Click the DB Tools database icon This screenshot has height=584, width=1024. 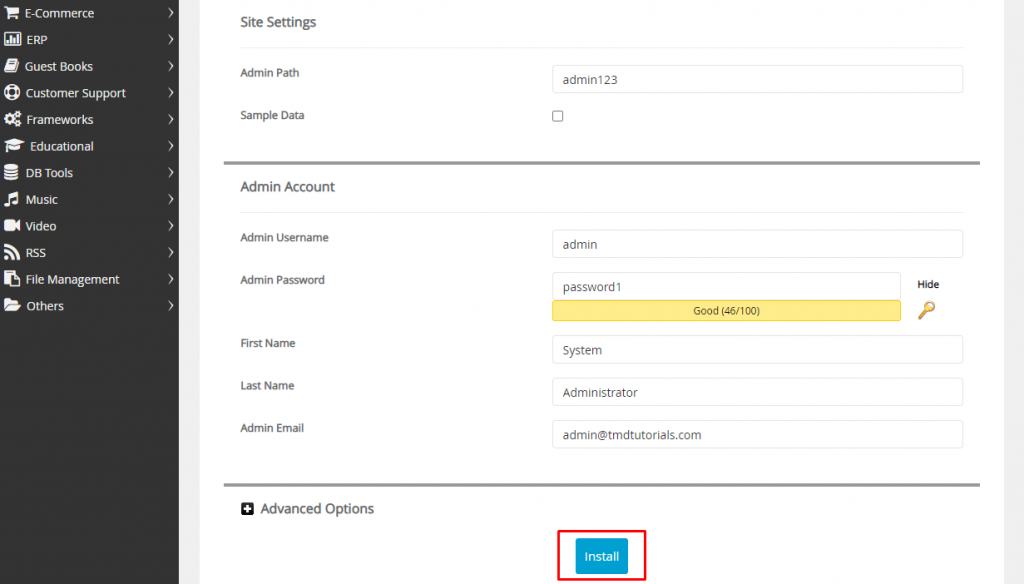click(12, 173)
